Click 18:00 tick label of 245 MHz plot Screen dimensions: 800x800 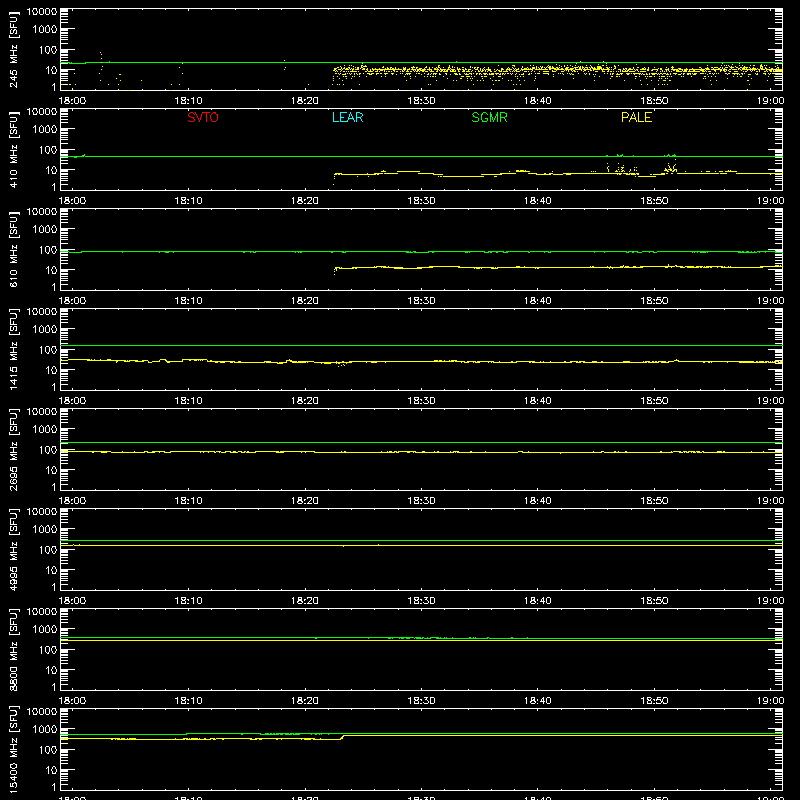pos(72,101)
